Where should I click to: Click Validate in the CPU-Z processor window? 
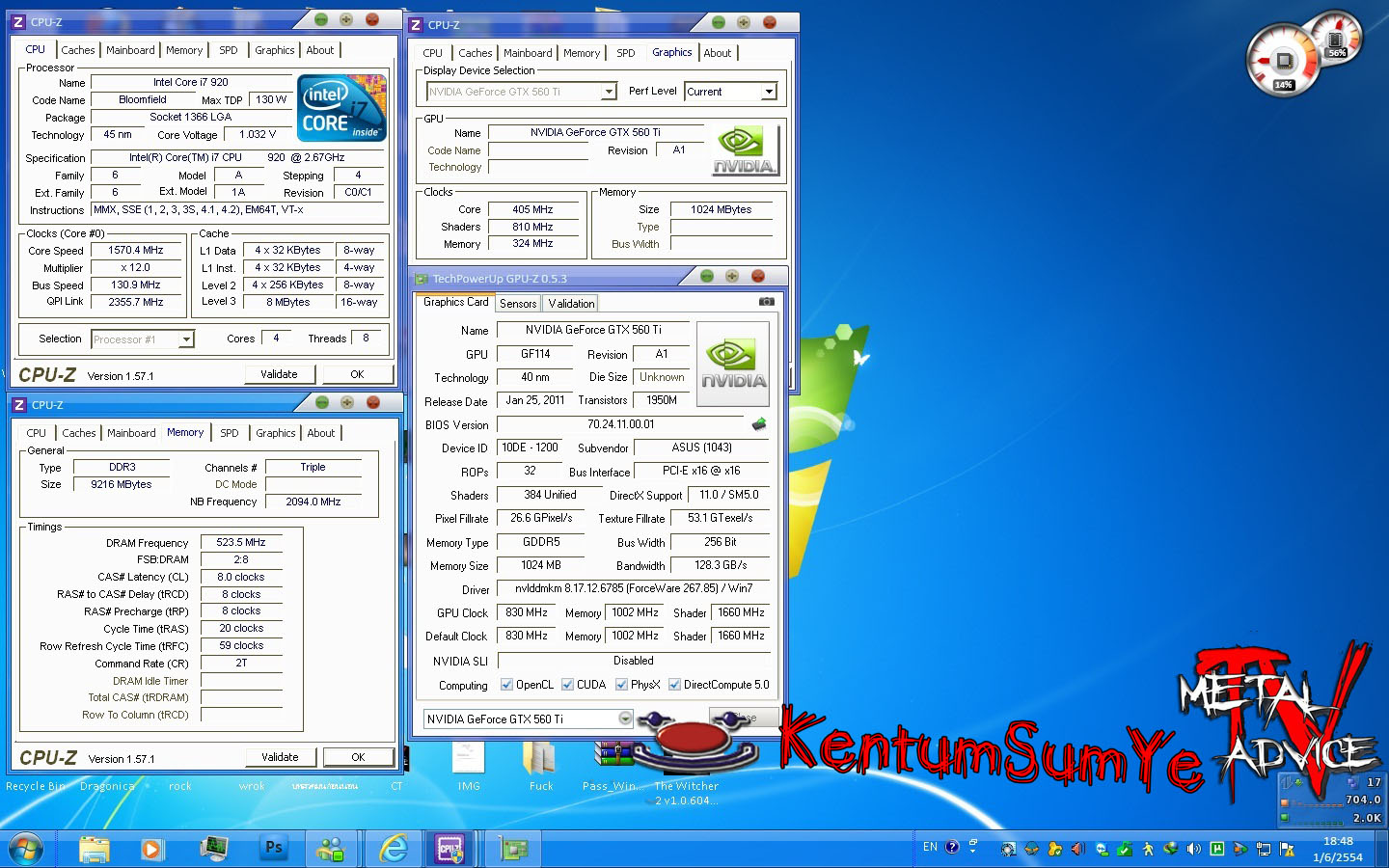pos(279,374)
